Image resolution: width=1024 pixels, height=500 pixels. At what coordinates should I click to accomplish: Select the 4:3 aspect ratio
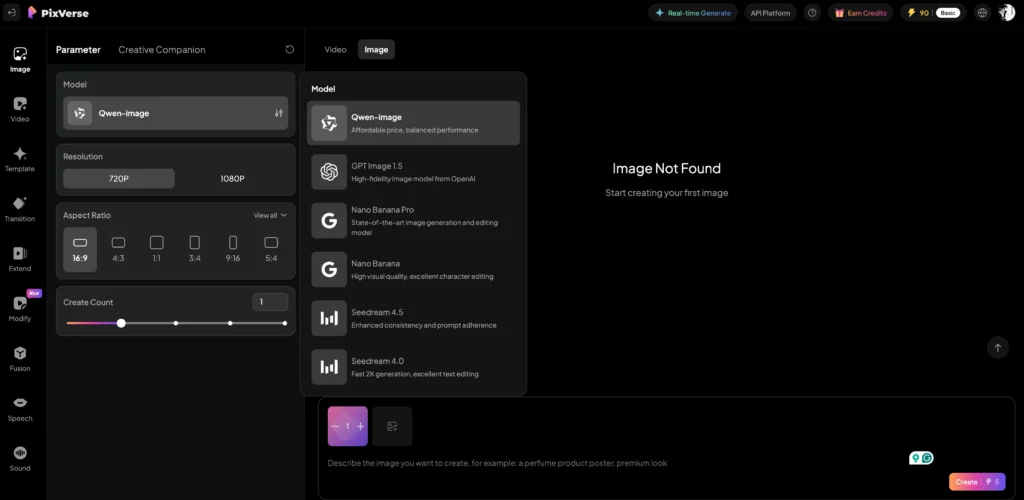point(118,249)
